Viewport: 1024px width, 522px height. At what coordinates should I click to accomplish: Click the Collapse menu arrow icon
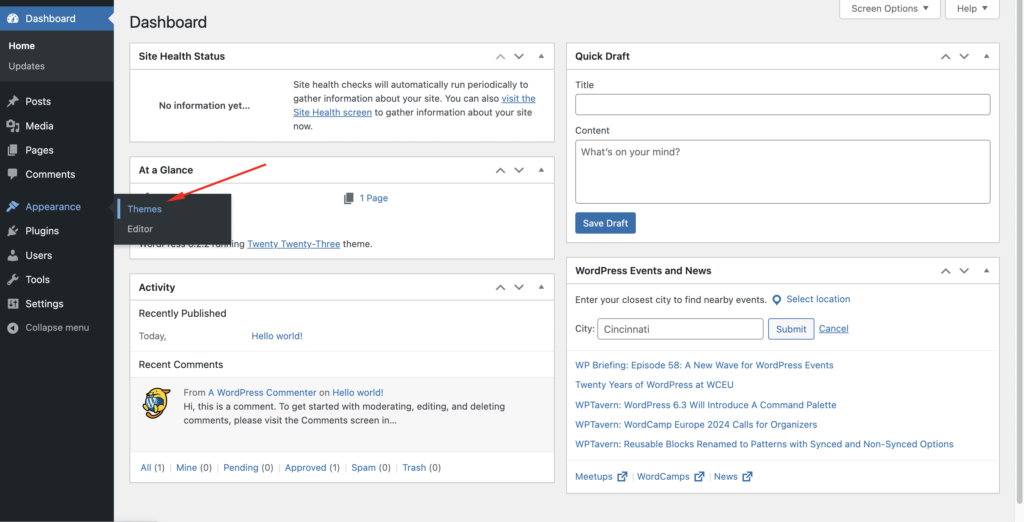pyautogui.click(x=12, y=328)
